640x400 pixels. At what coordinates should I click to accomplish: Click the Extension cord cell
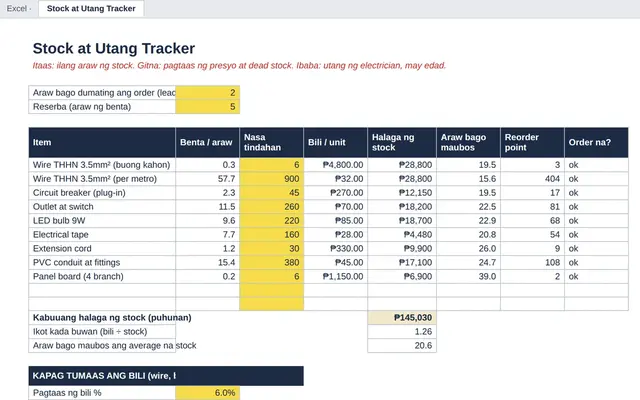[102, 248]
